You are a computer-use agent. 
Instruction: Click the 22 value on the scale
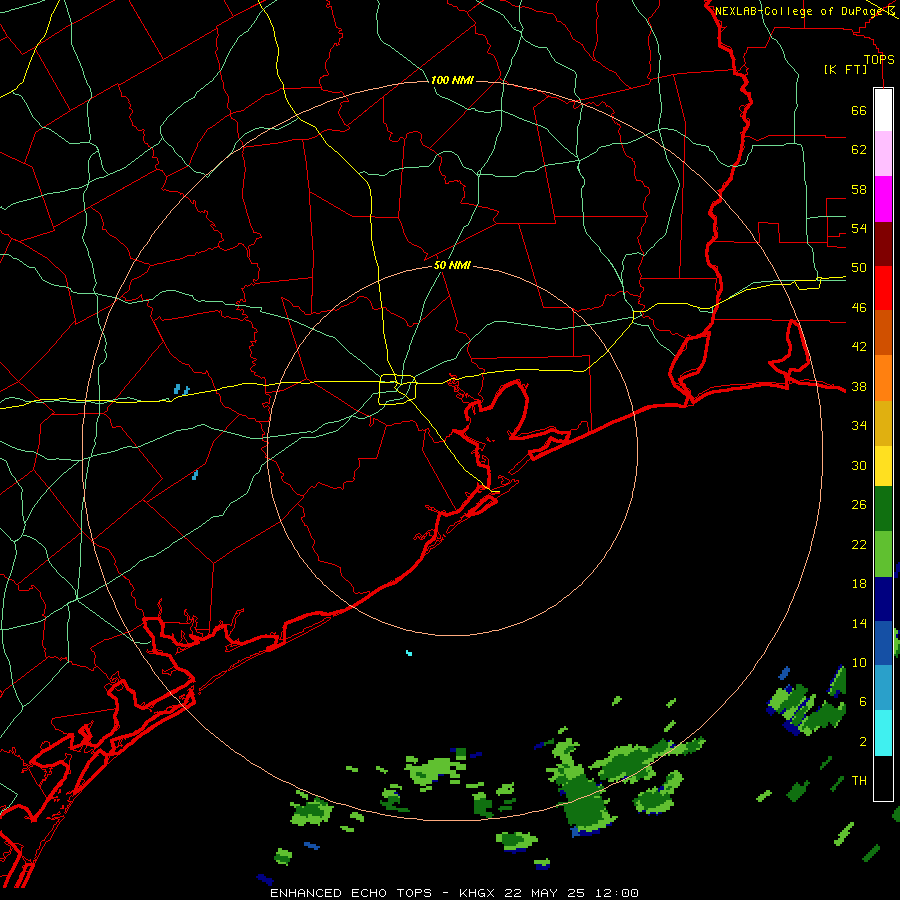[859, 544]
